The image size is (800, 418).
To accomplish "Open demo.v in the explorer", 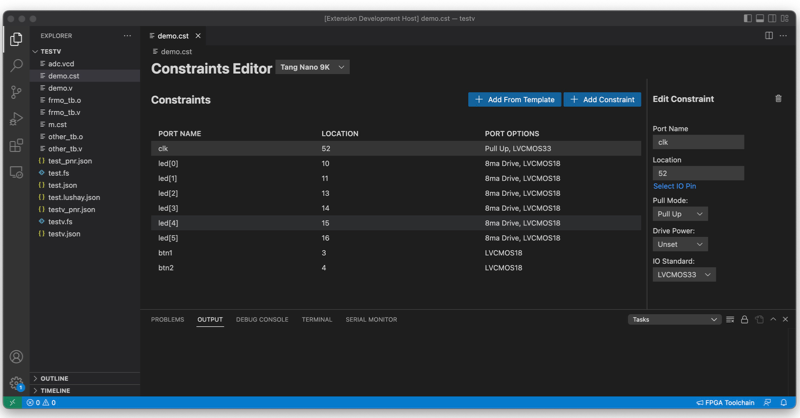I will click(x=85, y=88).
